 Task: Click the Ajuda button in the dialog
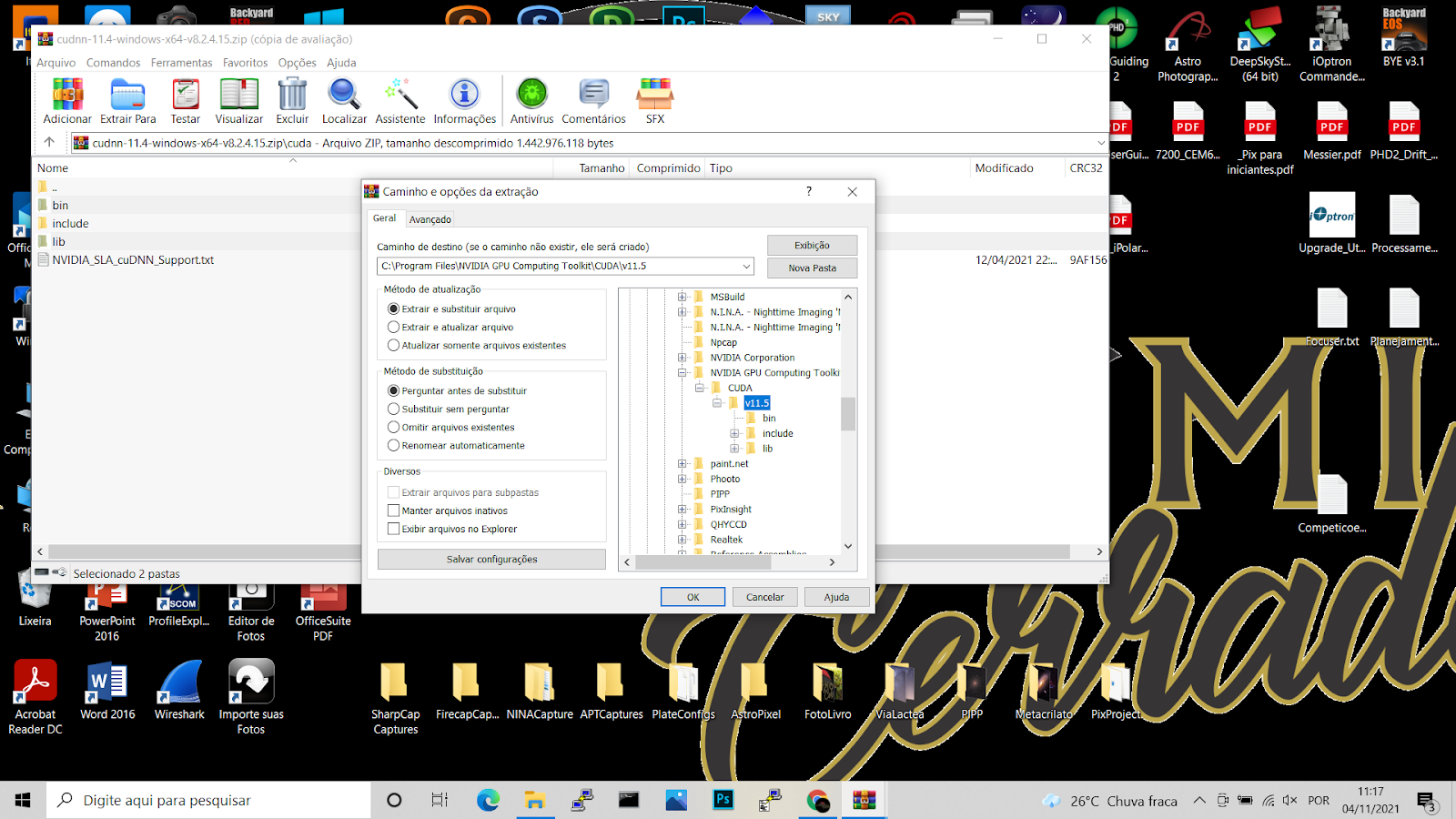tap(836, 597)
